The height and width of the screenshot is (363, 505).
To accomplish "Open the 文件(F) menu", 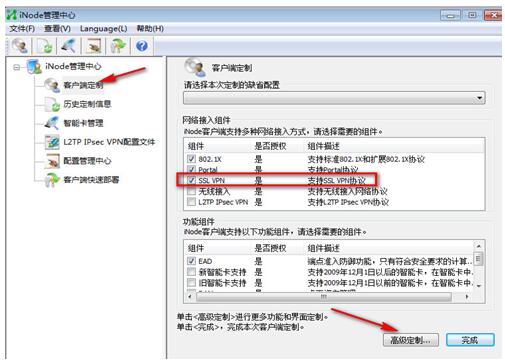I will tap(22, 29).
